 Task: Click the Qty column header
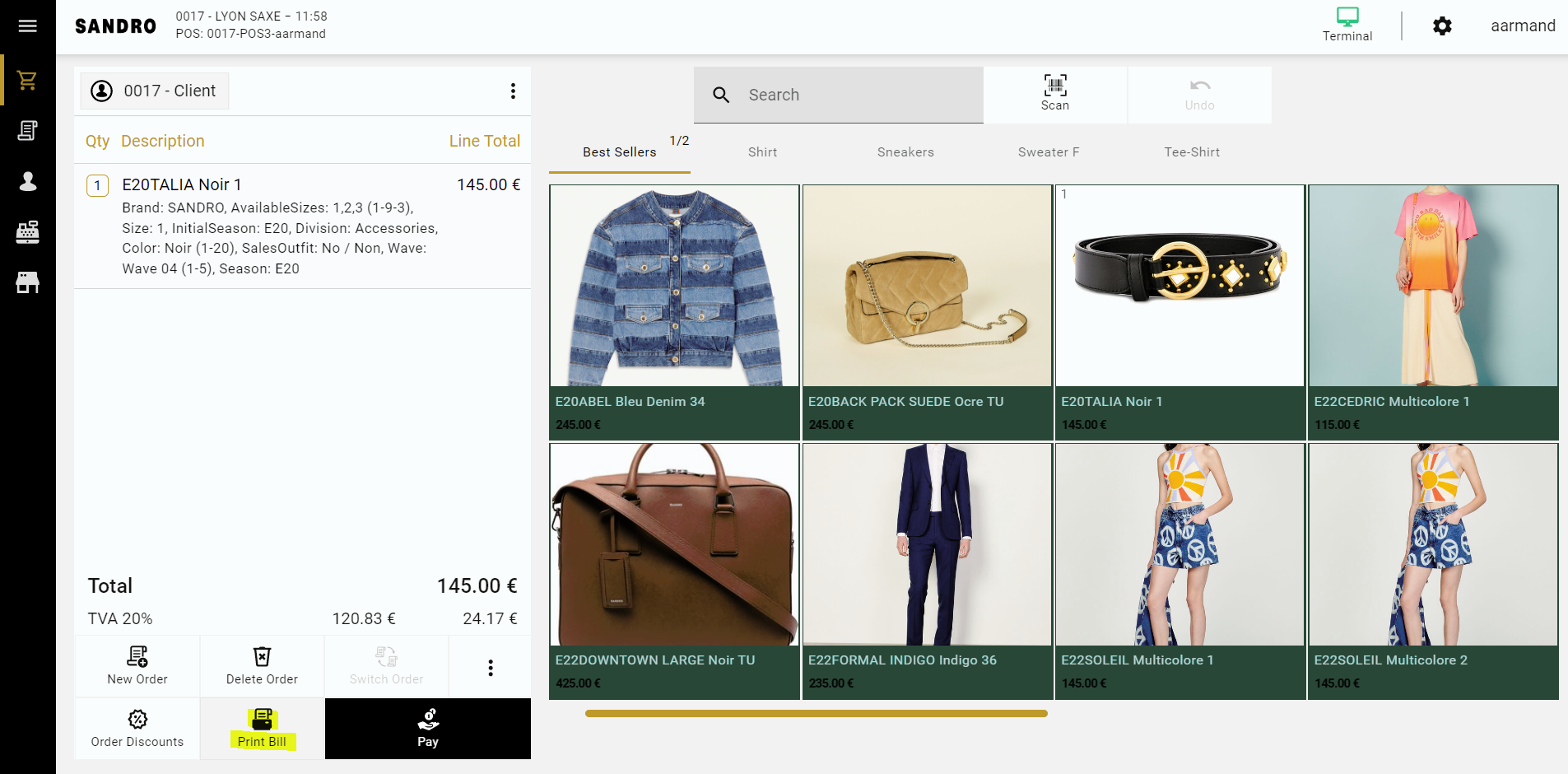[97, 141]
